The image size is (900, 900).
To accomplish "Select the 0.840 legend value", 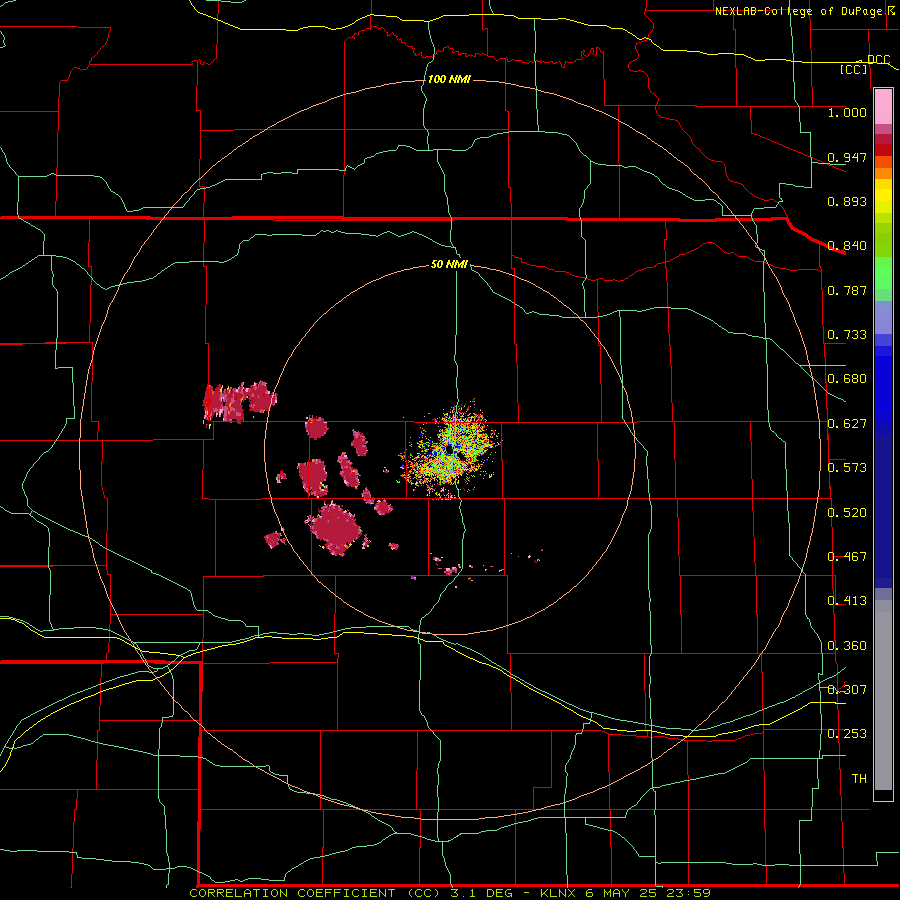I will click(847, 246).
